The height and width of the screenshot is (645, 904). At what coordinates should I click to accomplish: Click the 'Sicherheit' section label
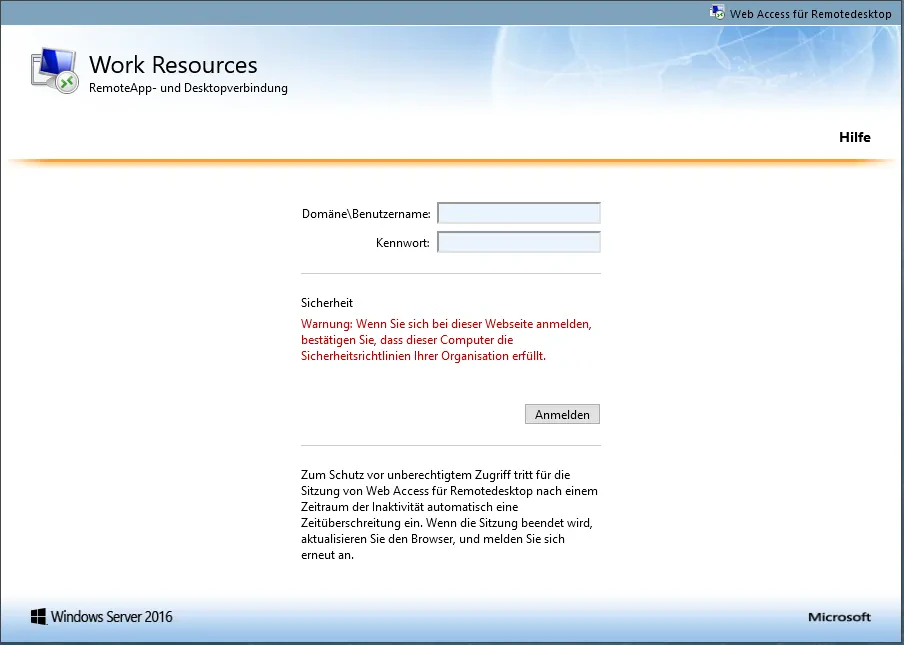[x=327, y=303]
